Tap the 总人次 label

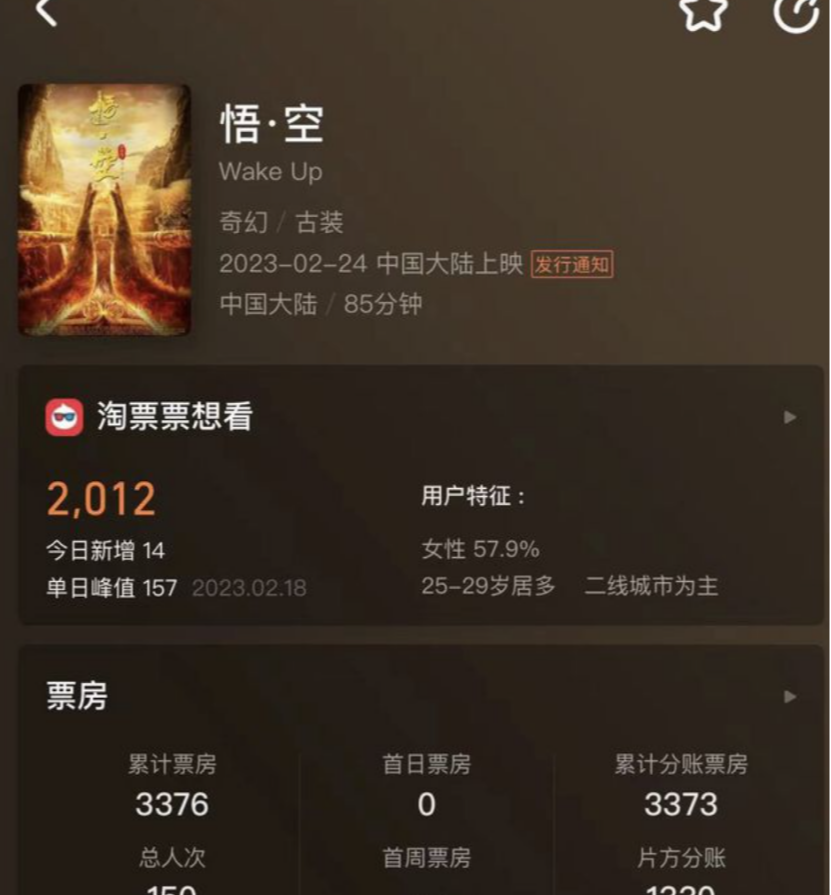point(172,858)
